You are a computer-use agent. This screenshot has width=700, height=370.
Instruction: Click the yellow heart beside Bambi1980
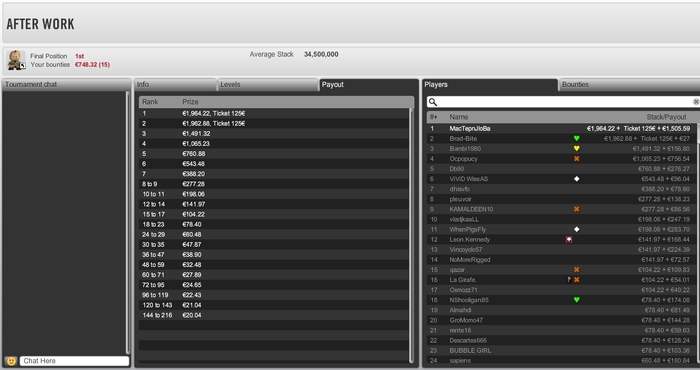click(576, 149)
